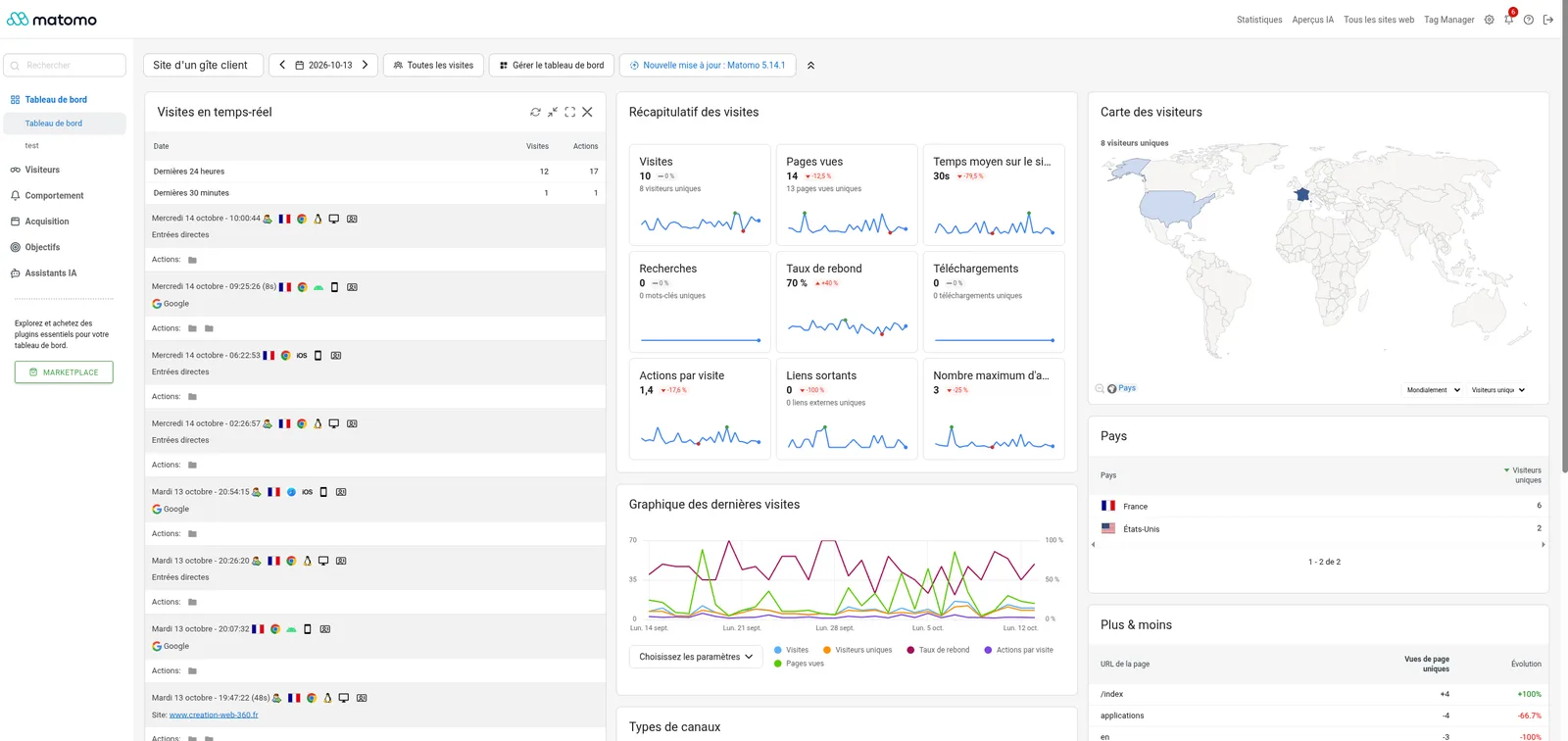Click the help question mark icon

(1529, 20)
